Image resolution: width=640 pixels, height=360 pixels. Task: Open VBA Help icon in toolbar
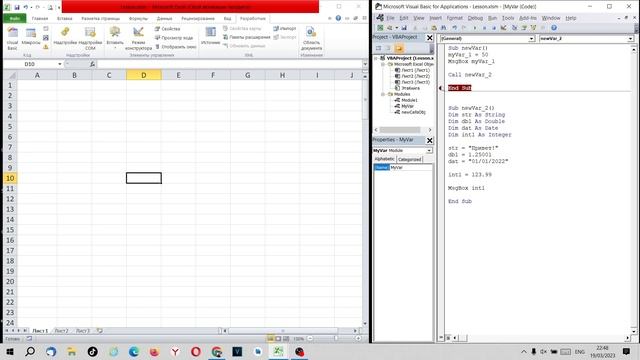coord(554,28)
